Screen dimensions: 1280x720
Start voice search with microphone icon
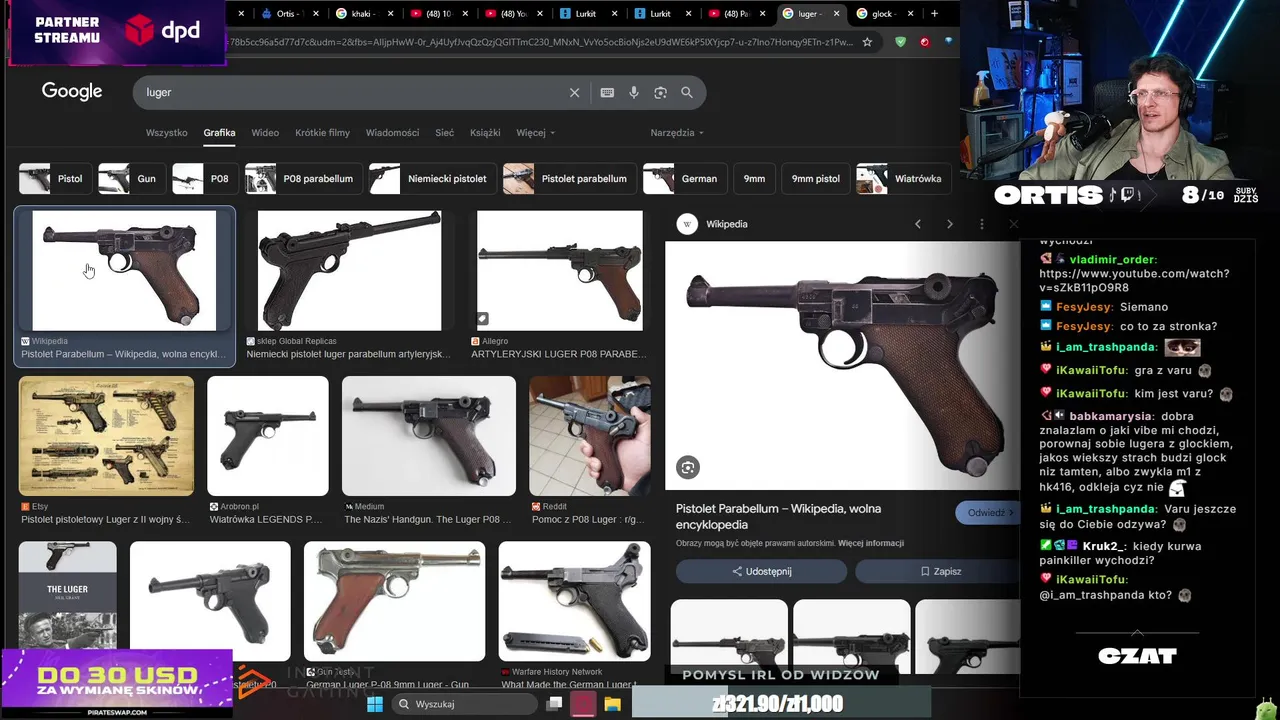tap(634, 92)
